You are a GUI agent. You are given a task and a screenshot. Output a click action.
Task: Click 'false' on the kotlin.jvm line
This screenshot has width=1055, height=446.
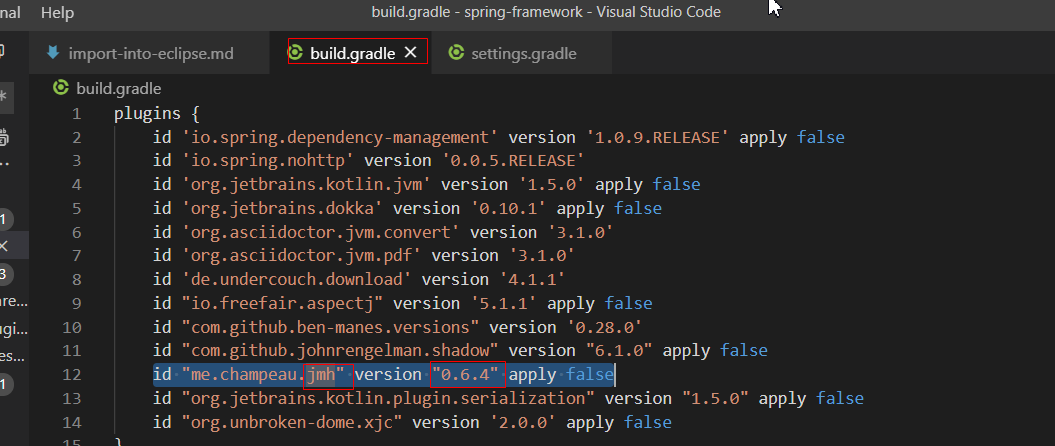click(676, 184)
